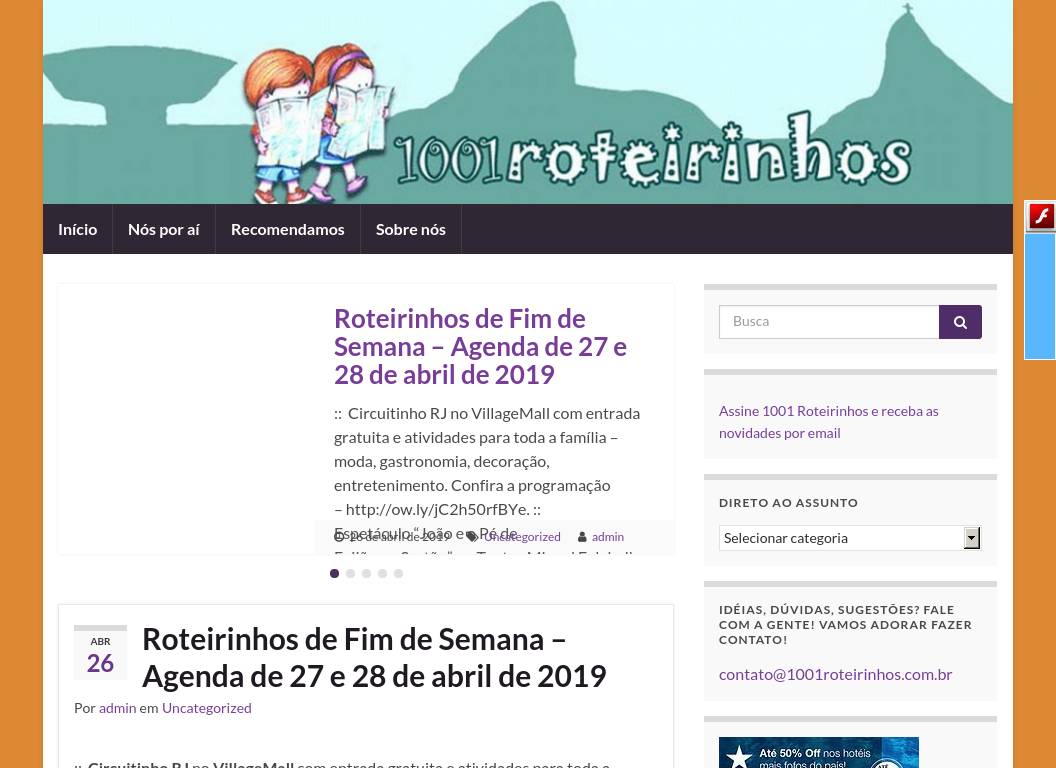Click Uncategorized link under post heading
This screenshot has height=768, width=1056.
(207, 708)
